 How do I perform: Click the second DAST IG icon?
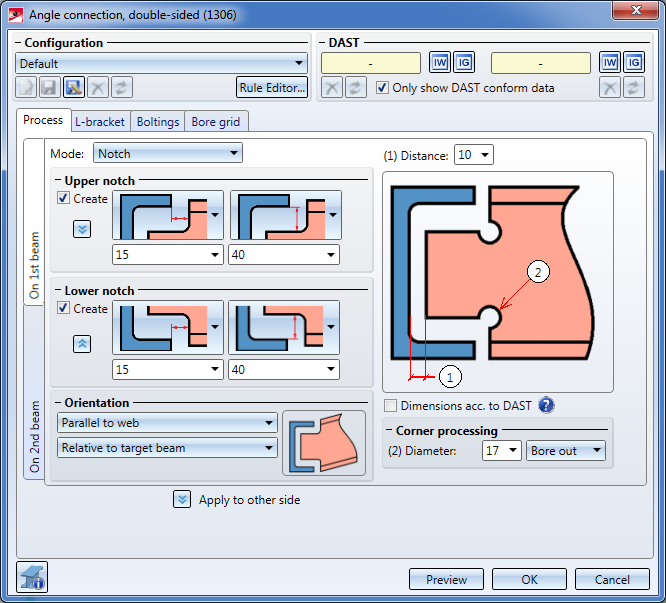(634, 63)
